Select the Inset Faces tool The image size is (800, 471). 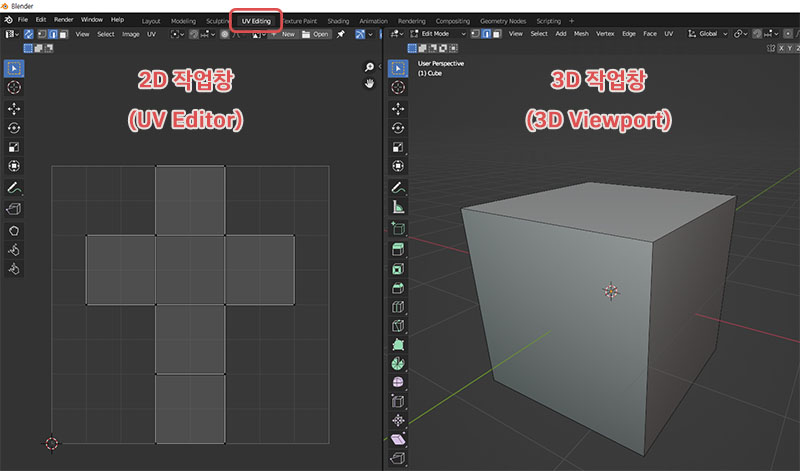(398, 269)
